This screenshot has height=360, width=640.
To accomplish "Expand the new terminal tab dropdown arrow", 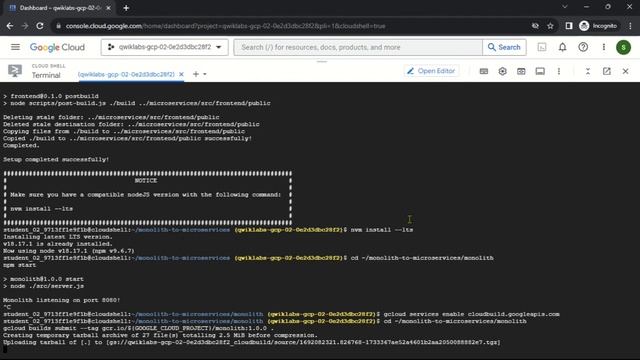I will point(205,74).
